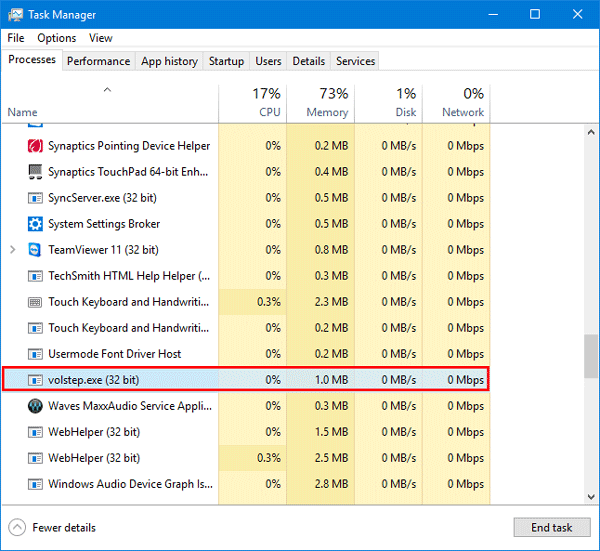Click the TeamViewer 11 icon

tap(35, 250)
